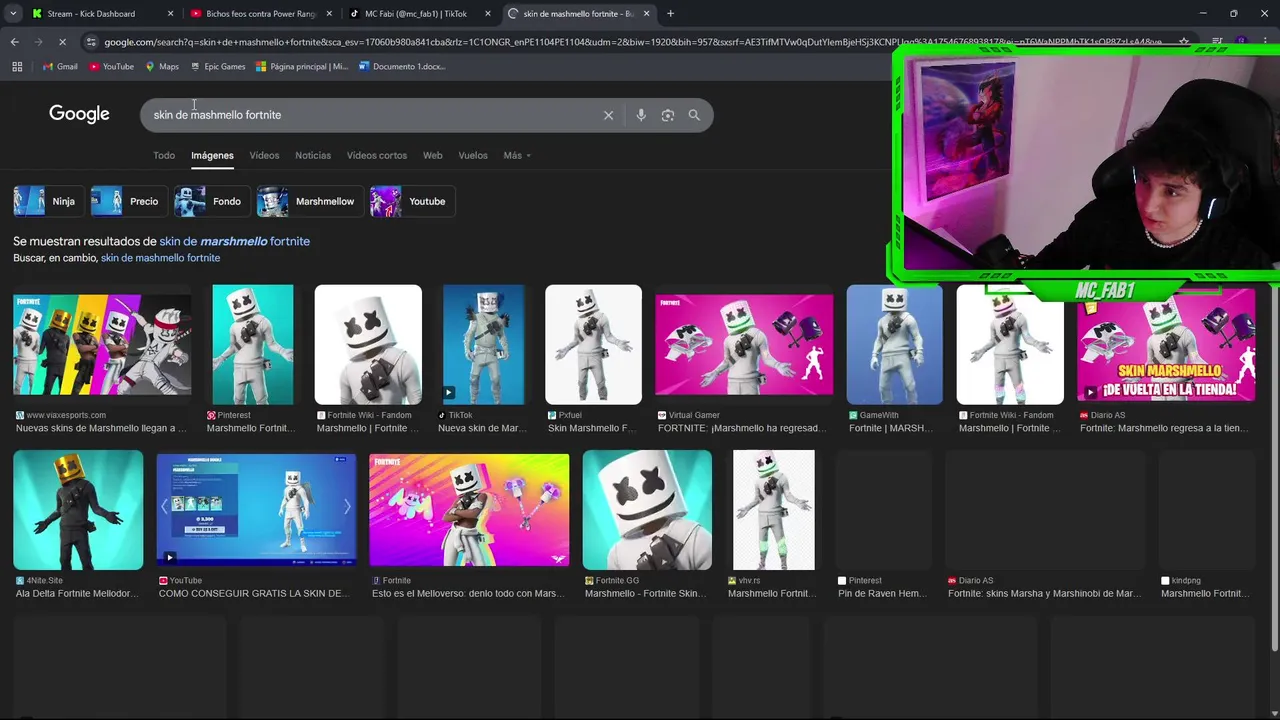Open Diario AS De vuelta en la tienda image
Image resolution: width=1280 pixels, height=720 pixels.
[x=1166, y=345]
